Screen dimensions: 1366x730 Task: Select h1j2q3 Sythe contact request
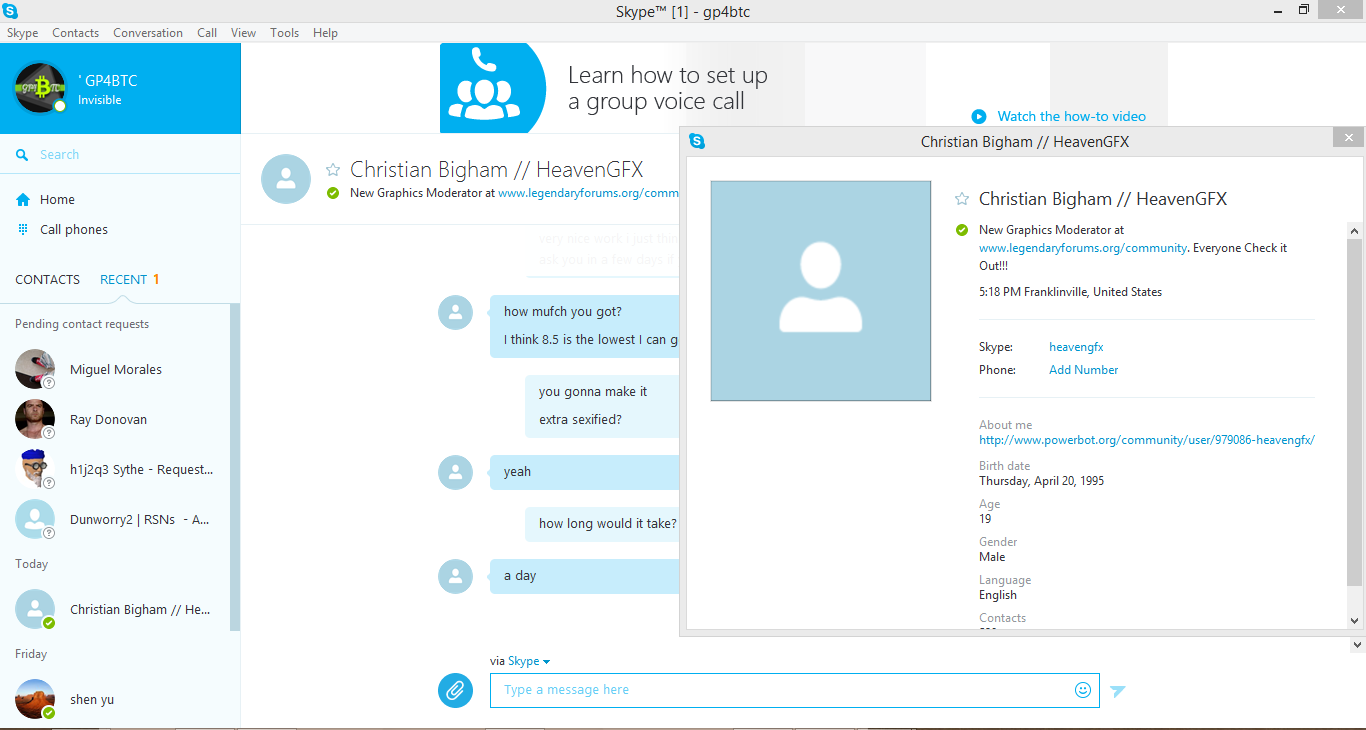click(x=115, y=469)
